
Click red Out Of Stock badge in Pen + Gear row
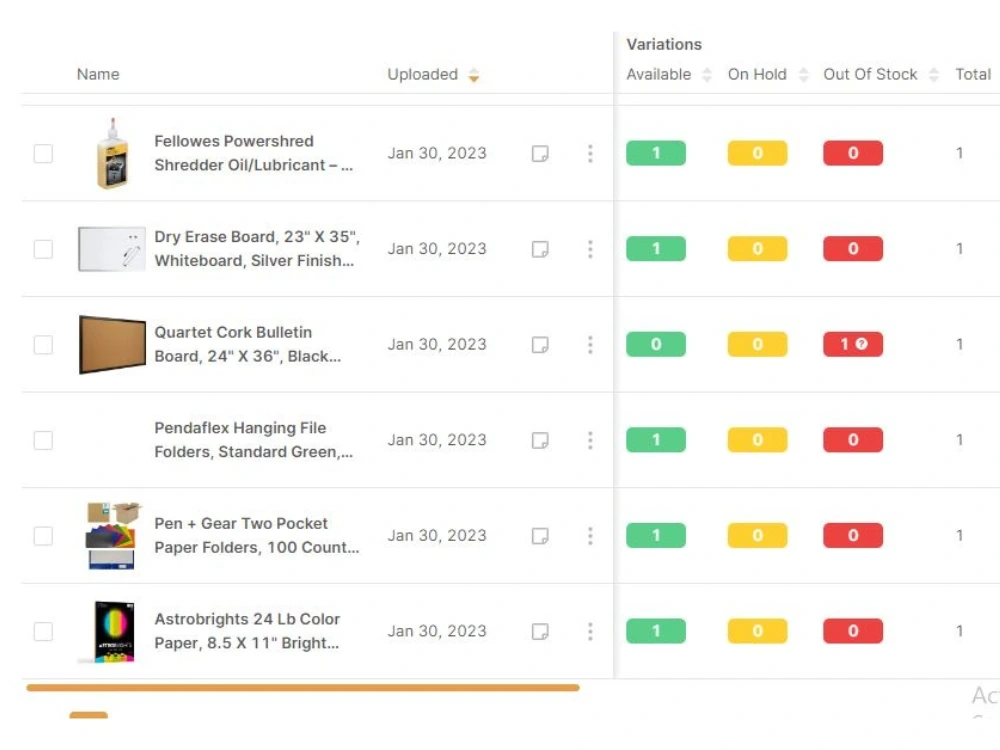click(x=853, y=536)
